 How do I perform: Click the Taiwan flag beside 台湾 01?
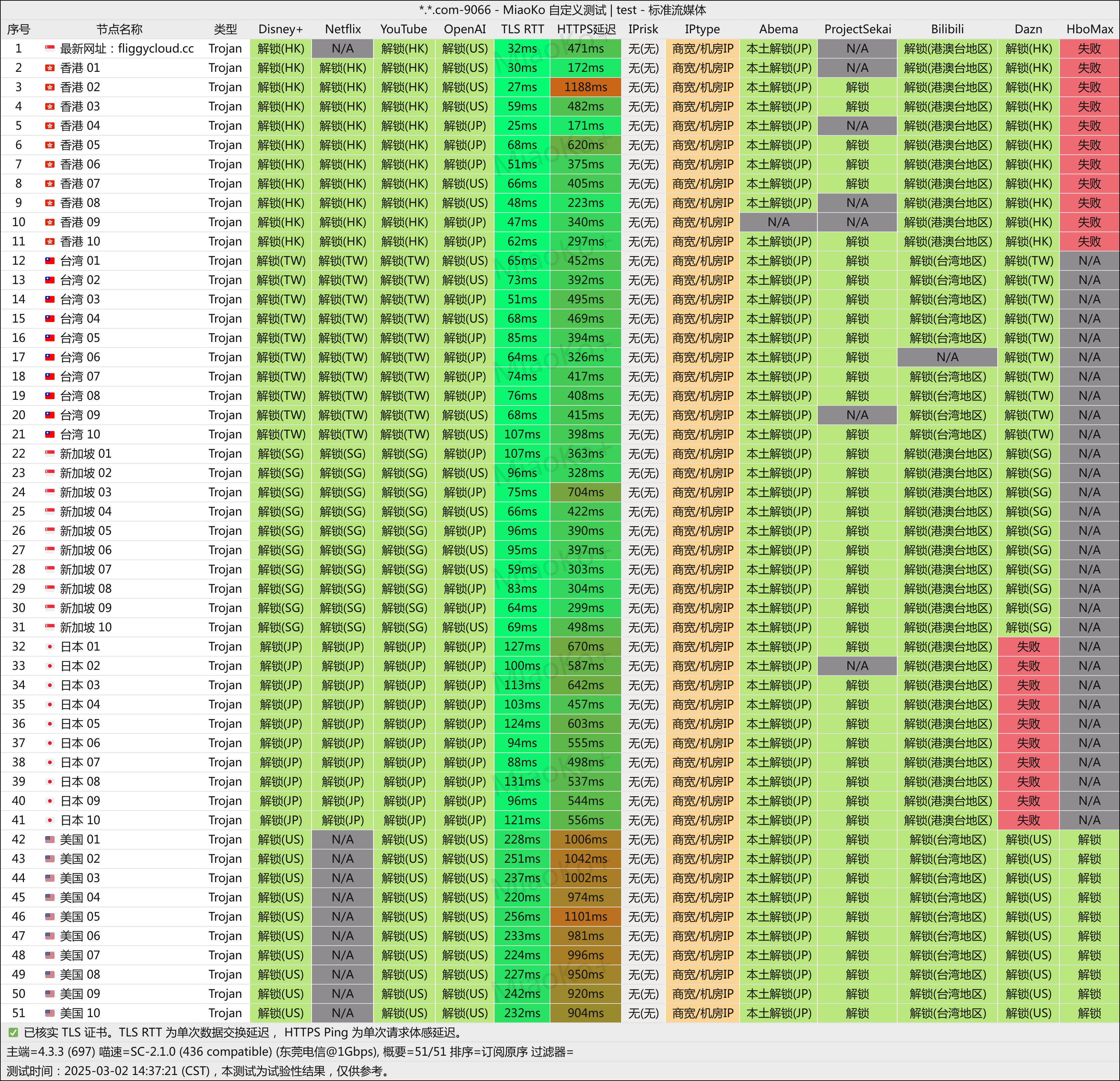pyautogui.click(x=50, y=261)
